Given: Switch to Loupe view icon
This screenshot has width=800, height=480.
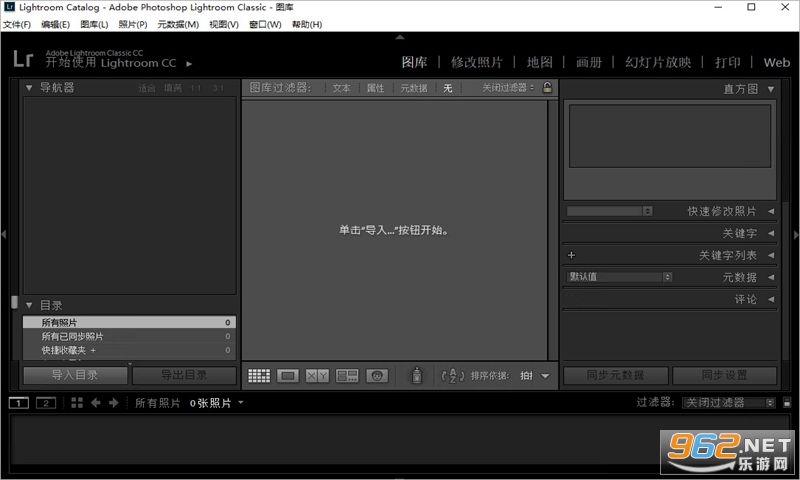Looking at the screenshot, I should (288, 376).
